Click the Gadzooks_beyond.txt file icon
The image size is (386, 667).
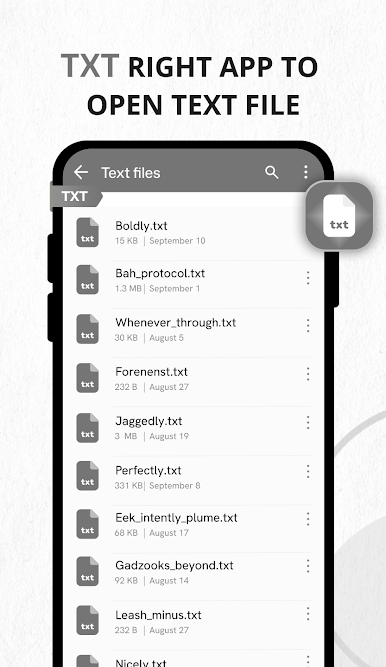(x=88, y=571)
